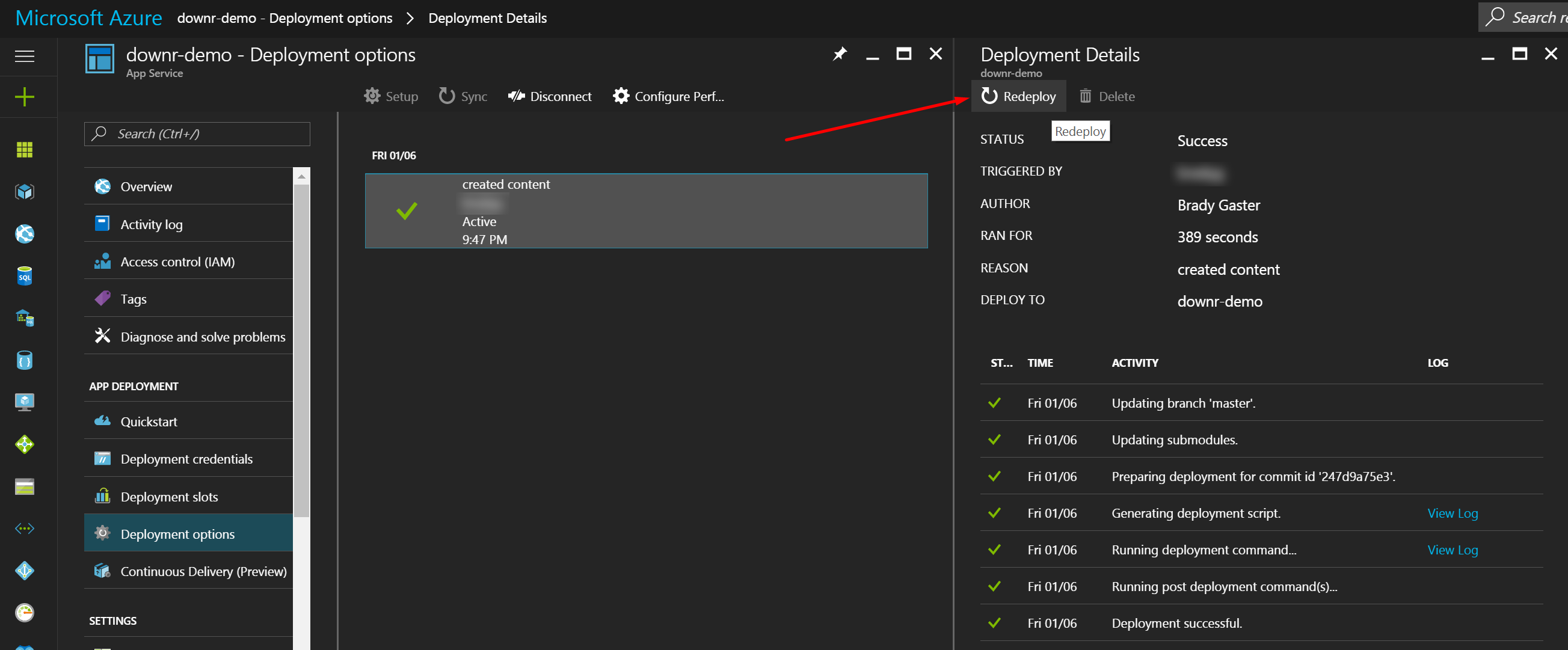This screenshot has height=650, width=1568.
Task: Open Load balancers green diamond icon
Action: (24, 444)
